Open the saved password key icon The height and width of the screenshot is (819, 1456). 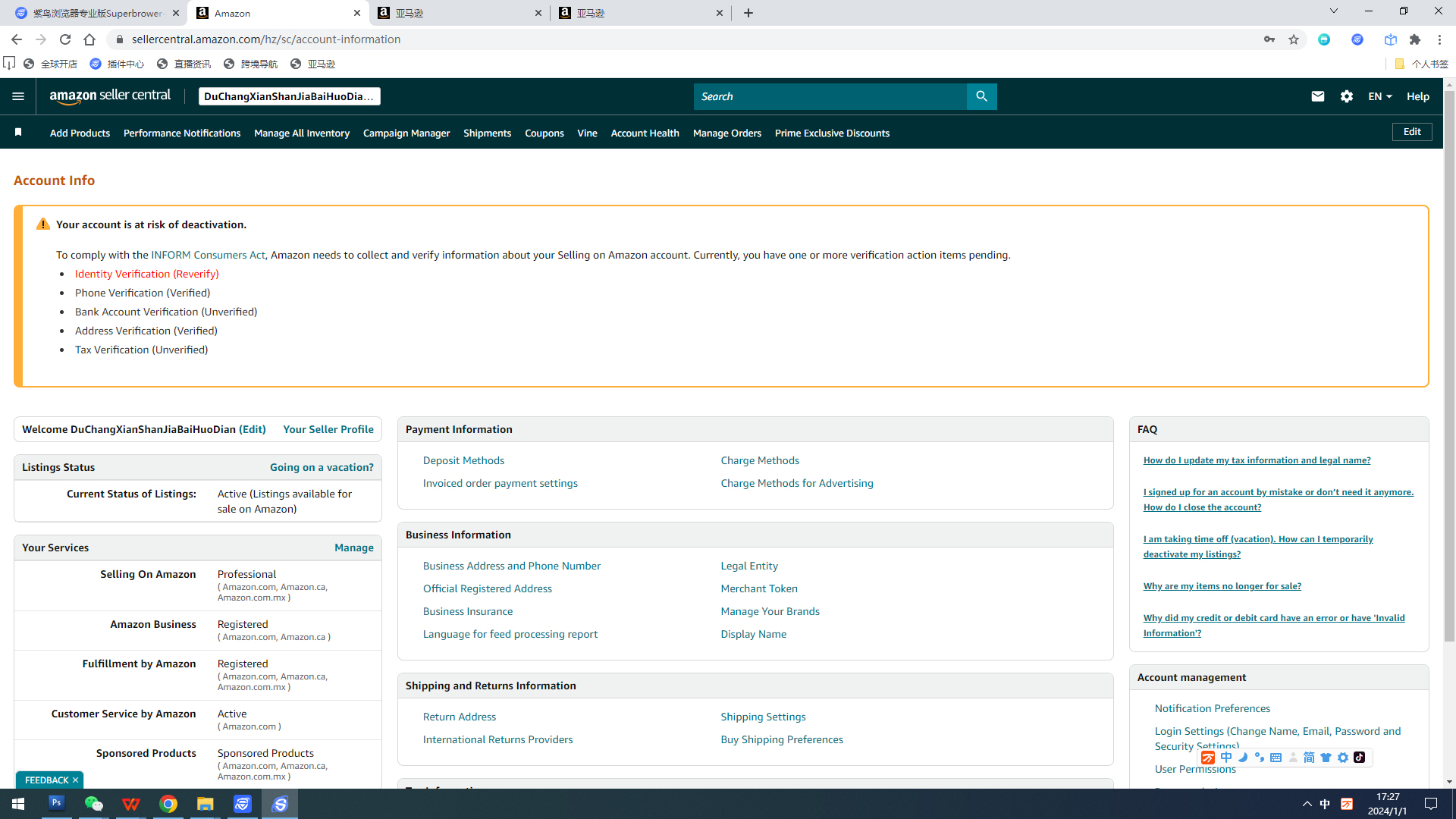(x=1269, y=39)
